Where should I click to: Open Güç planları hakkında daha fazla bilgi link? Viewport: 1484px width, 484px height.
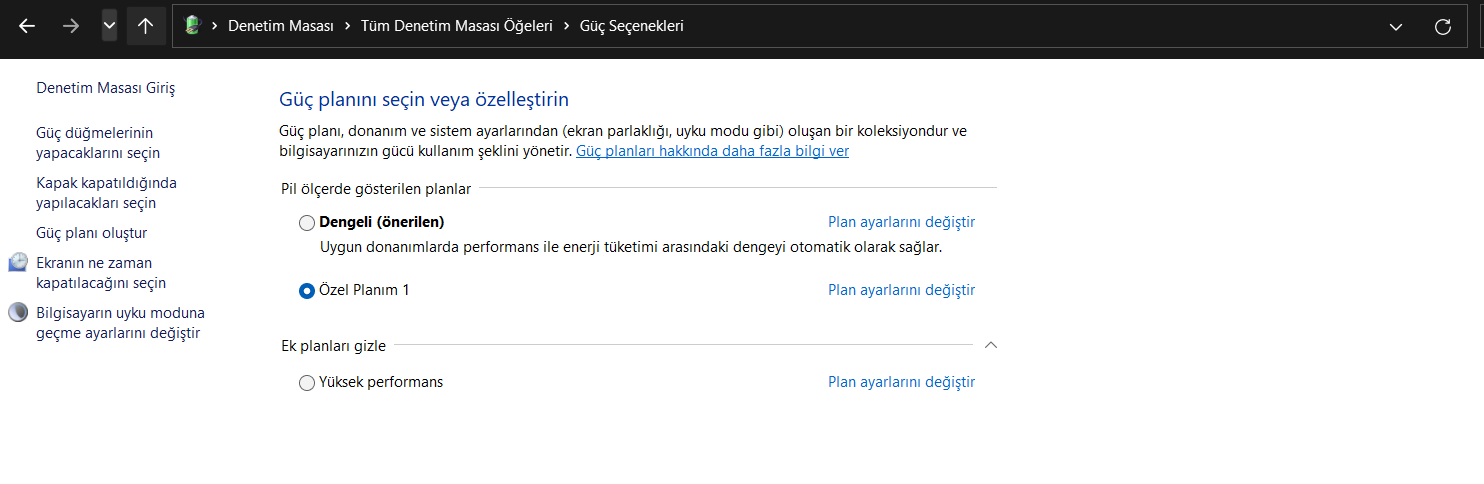712,151
